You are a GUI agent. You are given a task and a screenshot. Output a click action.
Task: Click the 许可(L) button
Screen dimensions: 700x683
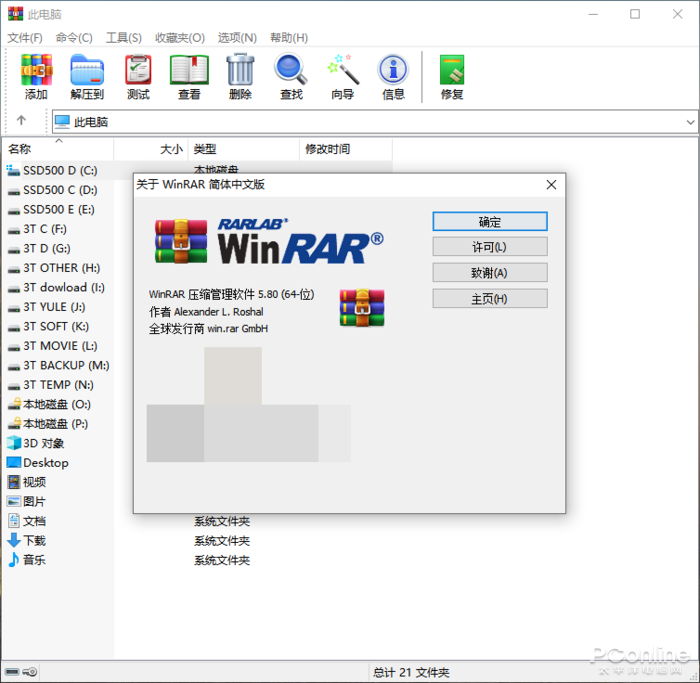[x=490, y=247]
